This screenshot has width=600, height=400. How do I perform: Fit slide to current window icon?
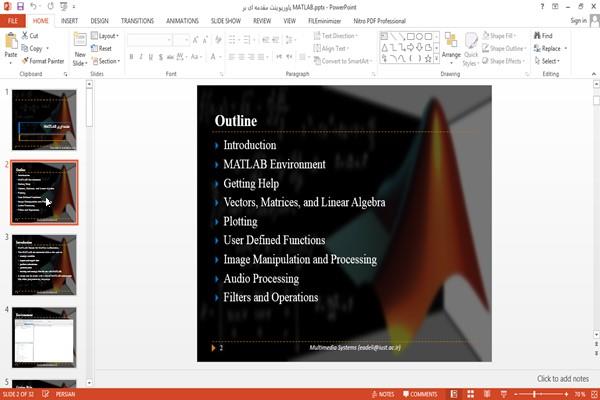[594, 394]
